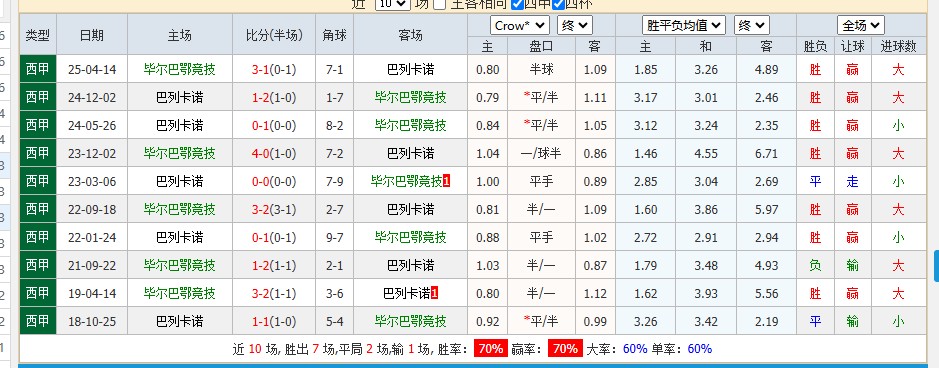Uncheck the 西甲 league filter checkbox

pos(517,4)
